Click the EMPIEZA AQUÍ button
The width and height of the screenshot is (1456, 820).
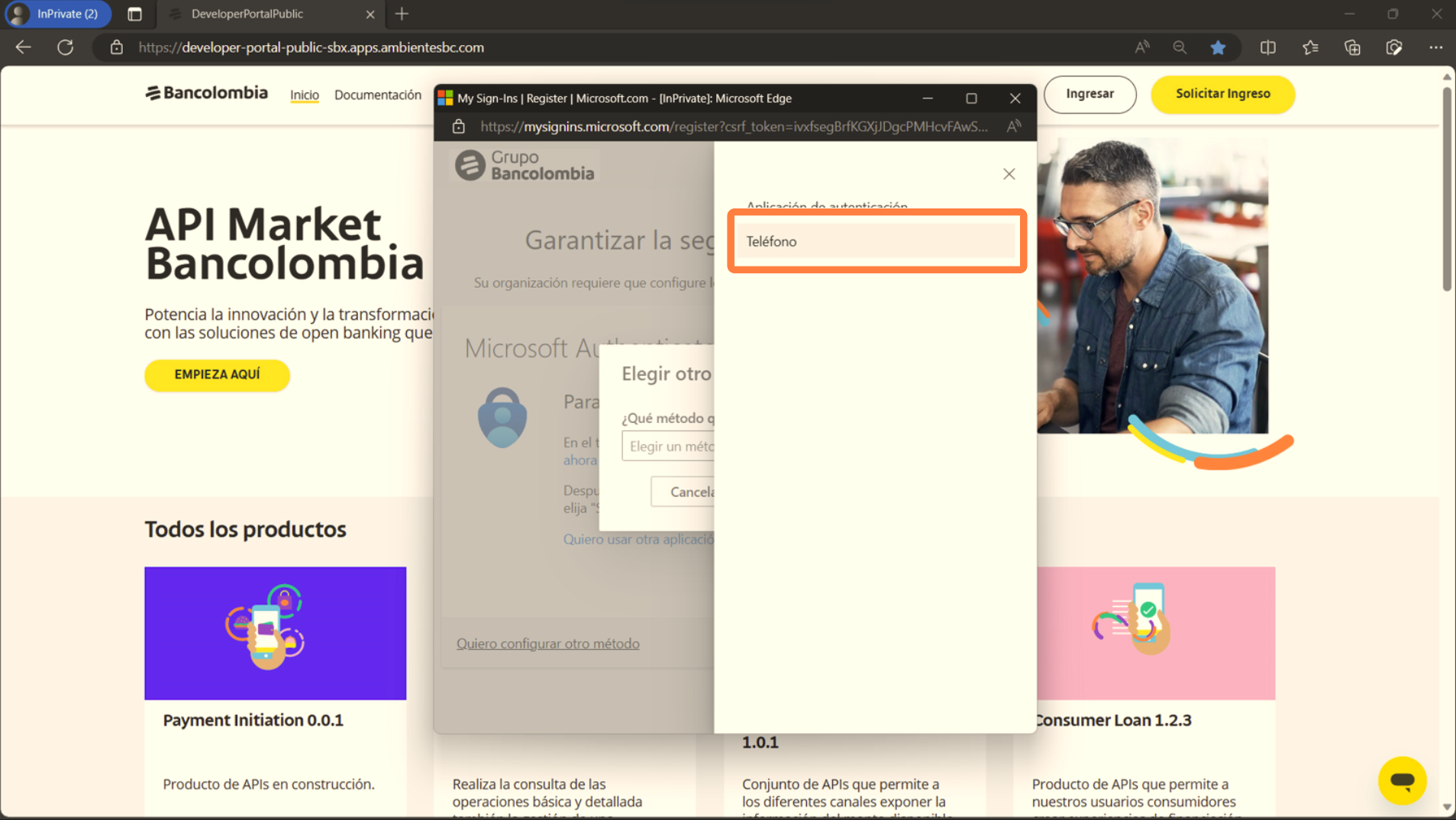pyautogui.click(x=217, y=375)
